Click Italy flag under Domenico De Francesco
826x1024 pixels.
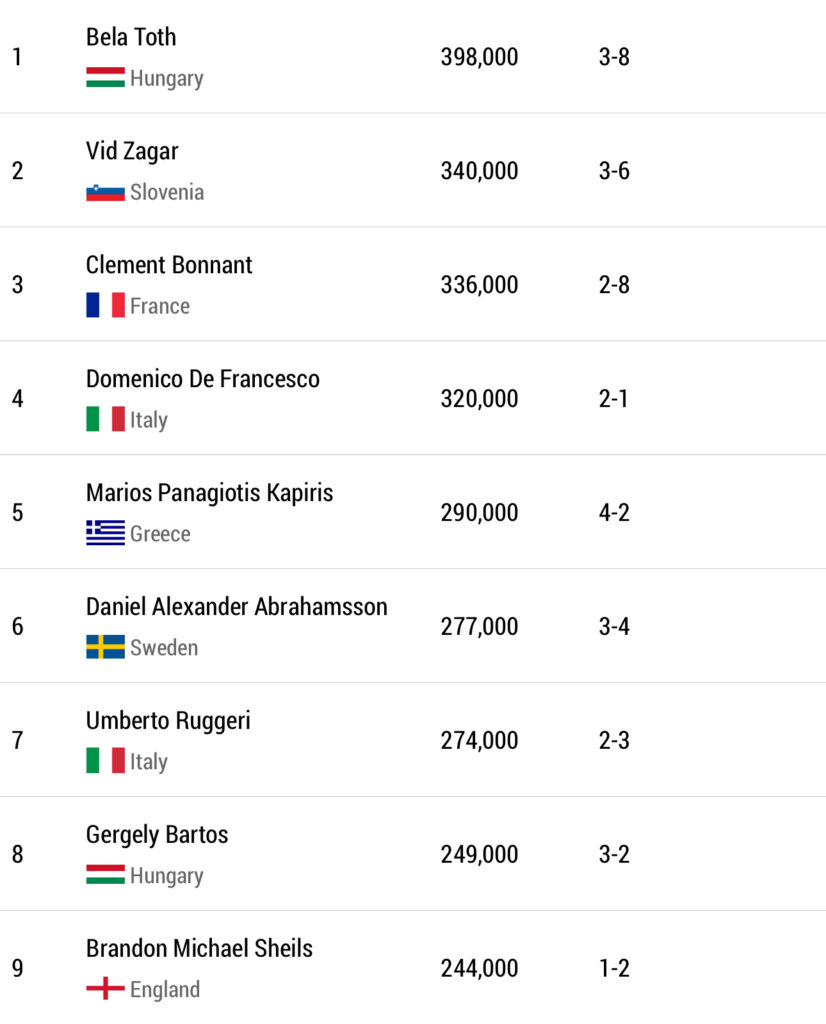(105, 420)
